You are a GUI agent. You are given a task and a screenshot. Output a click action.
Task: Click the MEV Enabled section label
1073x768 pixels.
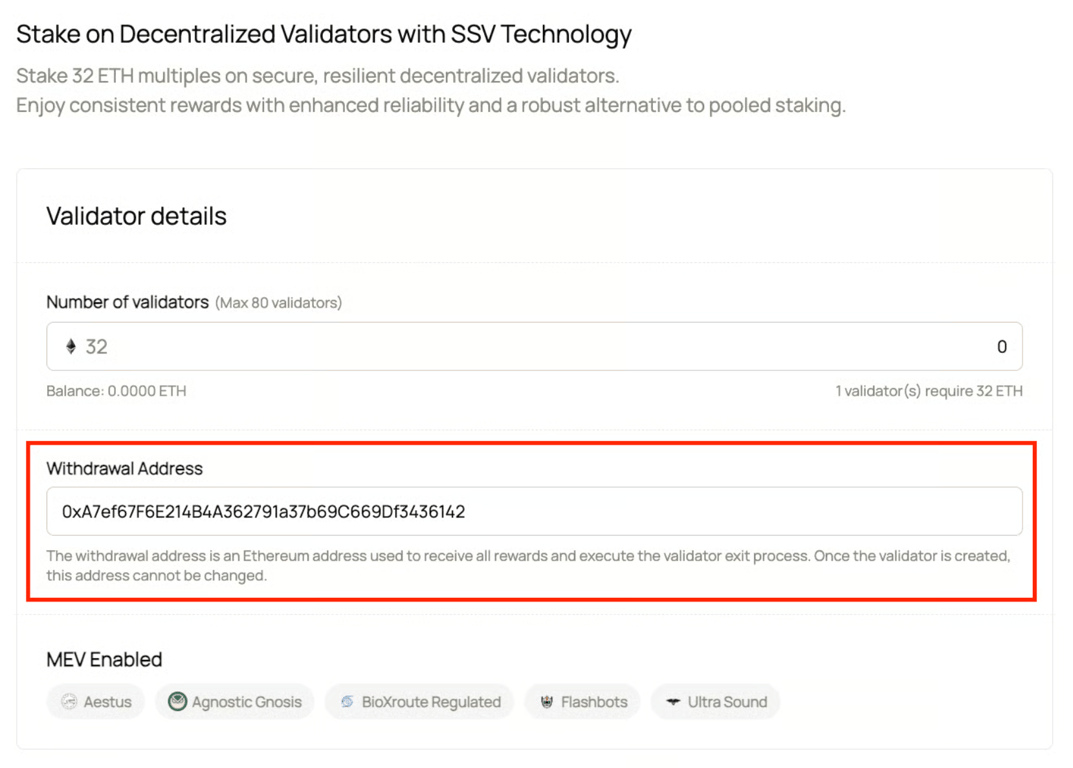[104, 660]
